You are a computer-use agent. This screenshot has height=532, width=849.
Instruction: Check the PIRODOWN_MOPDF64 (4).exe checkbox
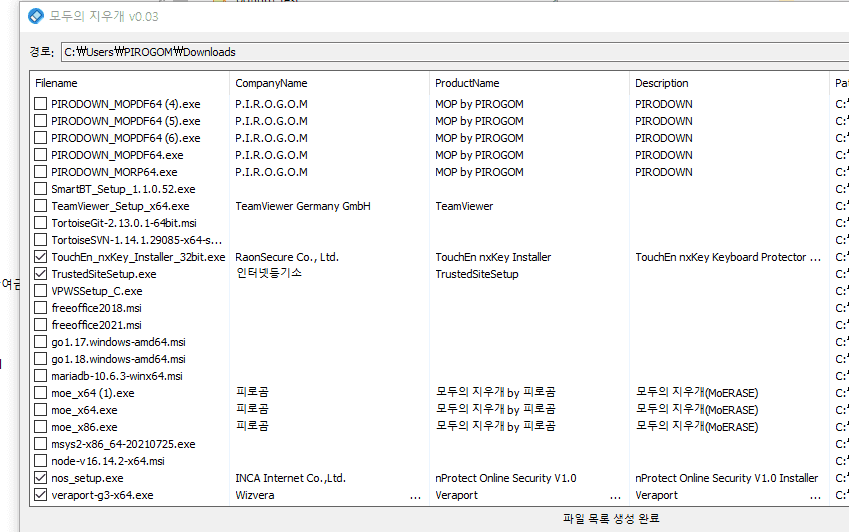point(41,103)
